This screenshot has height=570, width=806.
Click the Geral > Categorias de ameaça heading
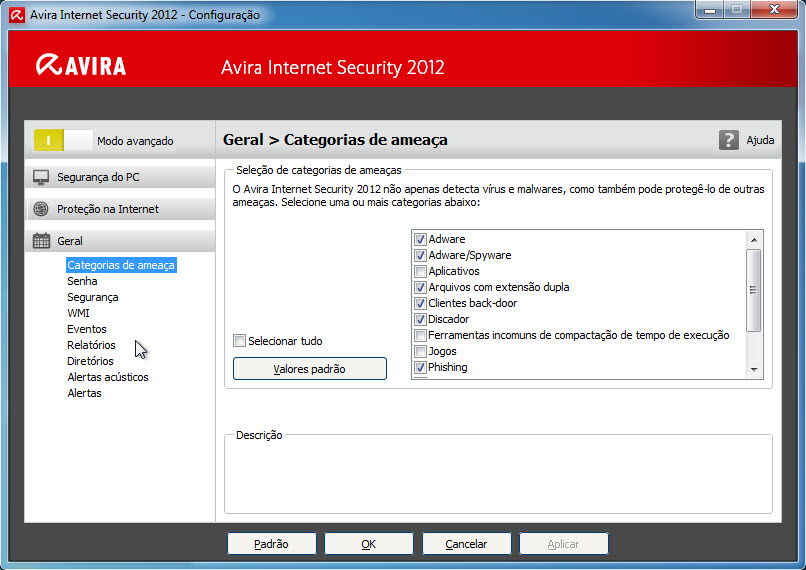pyautogui.click(x=335, y=140)
